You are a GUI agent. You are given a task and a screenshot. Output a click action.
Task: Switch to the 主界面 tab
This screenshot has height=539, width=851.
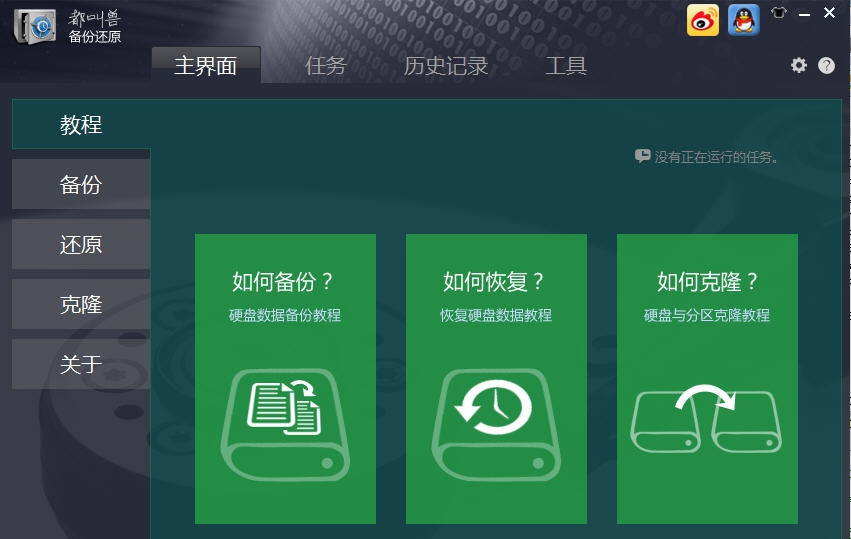pyautogui.click(x=206, y=65)
